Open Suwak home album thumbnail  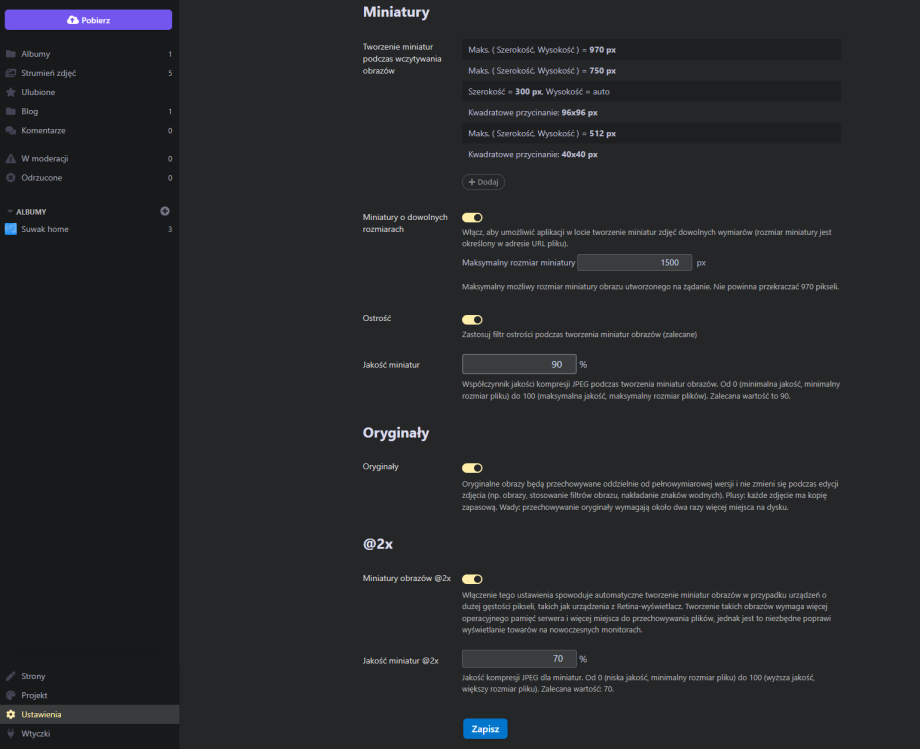pyautogui.click(x=11, y=229)
